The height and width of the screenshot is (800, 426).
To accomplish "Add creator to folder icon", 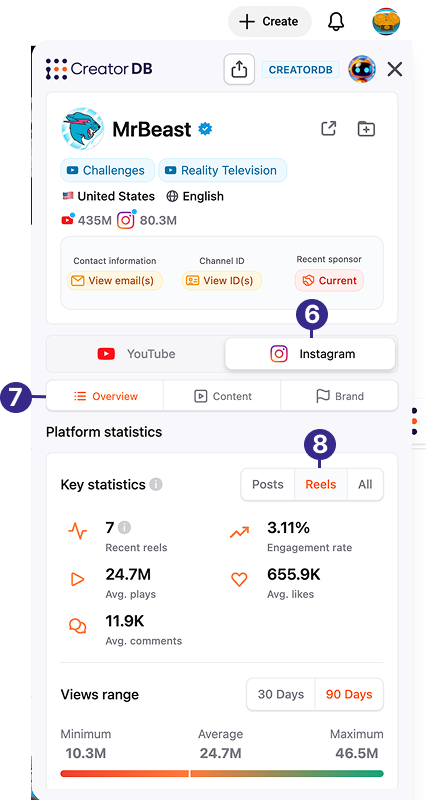I will (x=366, y=129).
